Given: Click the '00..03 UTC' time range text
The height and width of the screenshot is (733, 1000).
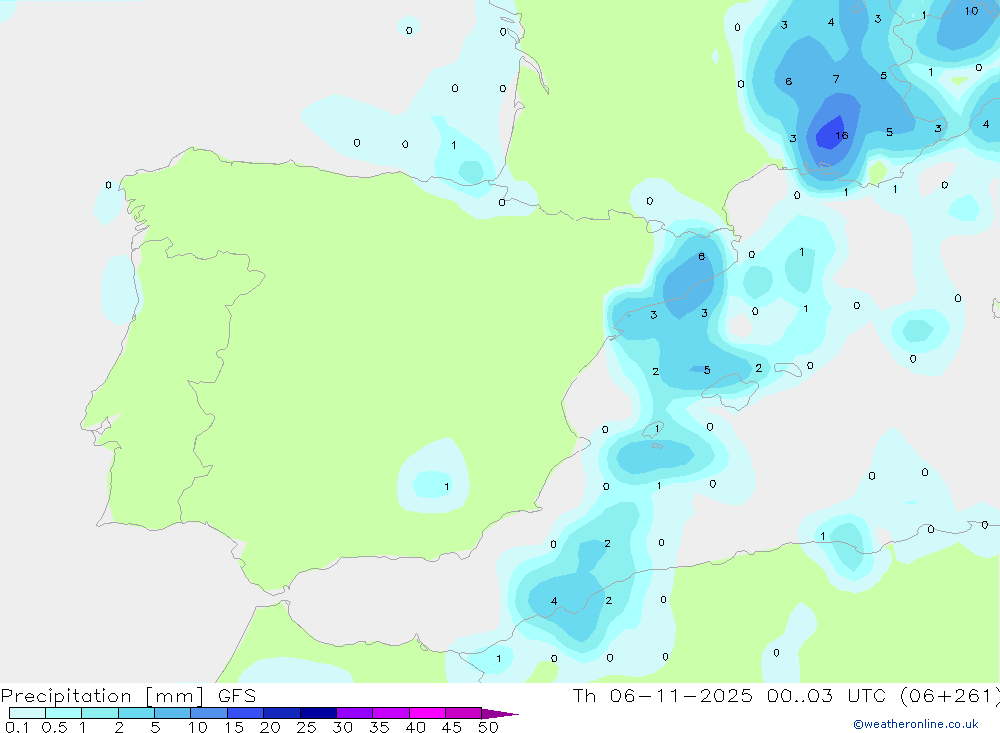Looking at the screenshot, I should 826,696.
